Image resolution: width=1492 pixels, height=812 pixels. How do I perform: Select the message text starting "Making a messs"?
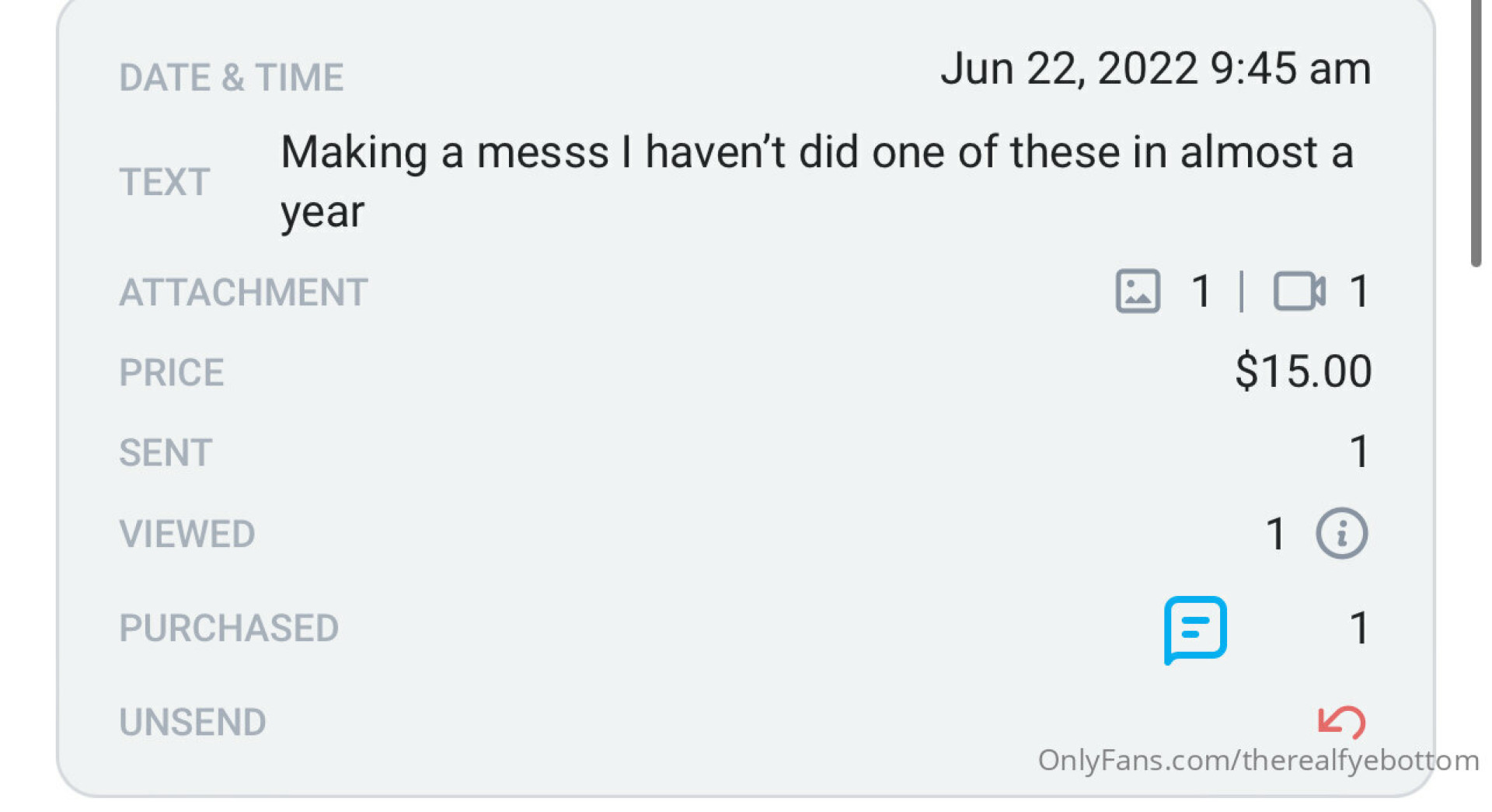(x=816, y=181)
